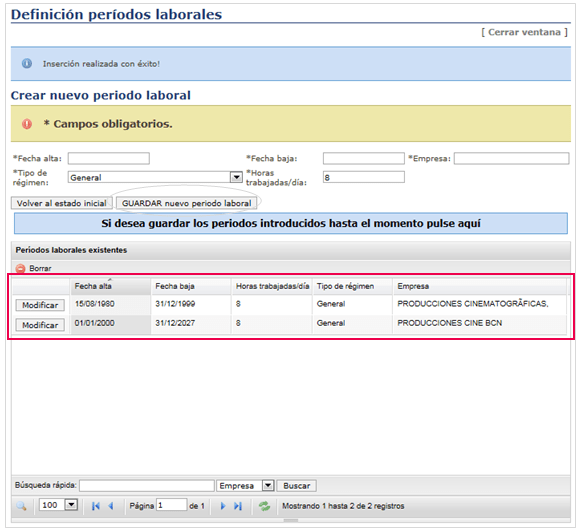Go to next page arrow
582x532 pixels.
(x=223, y=506)
